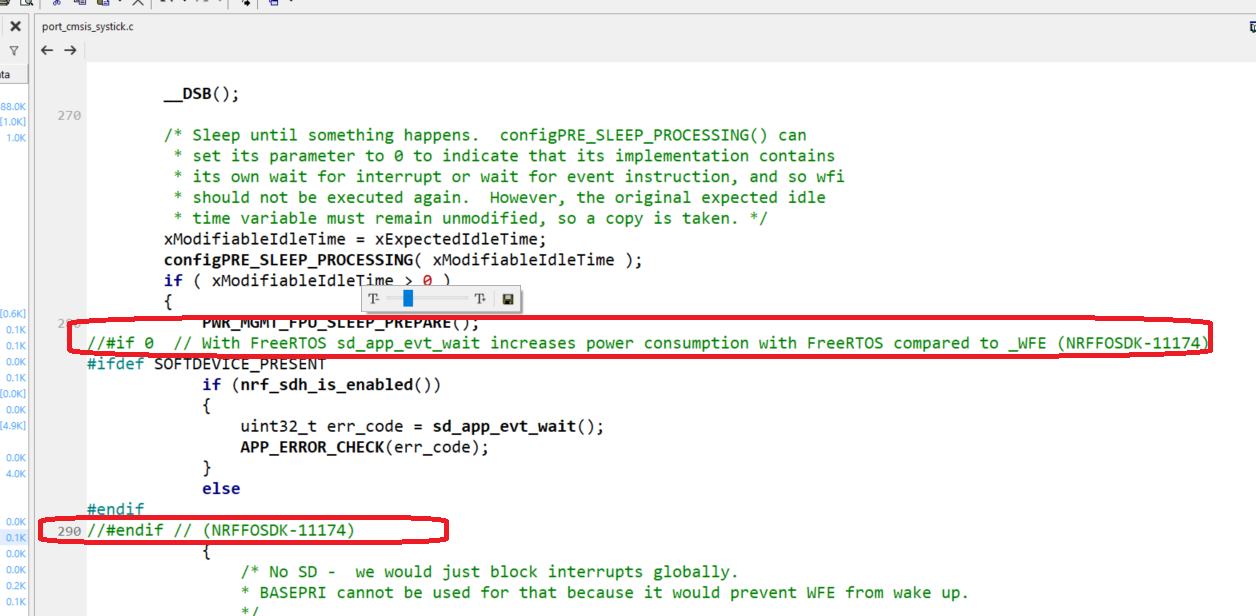Click the font size increase T+ icon
The image size is (1256, 616).
(480, 299)
